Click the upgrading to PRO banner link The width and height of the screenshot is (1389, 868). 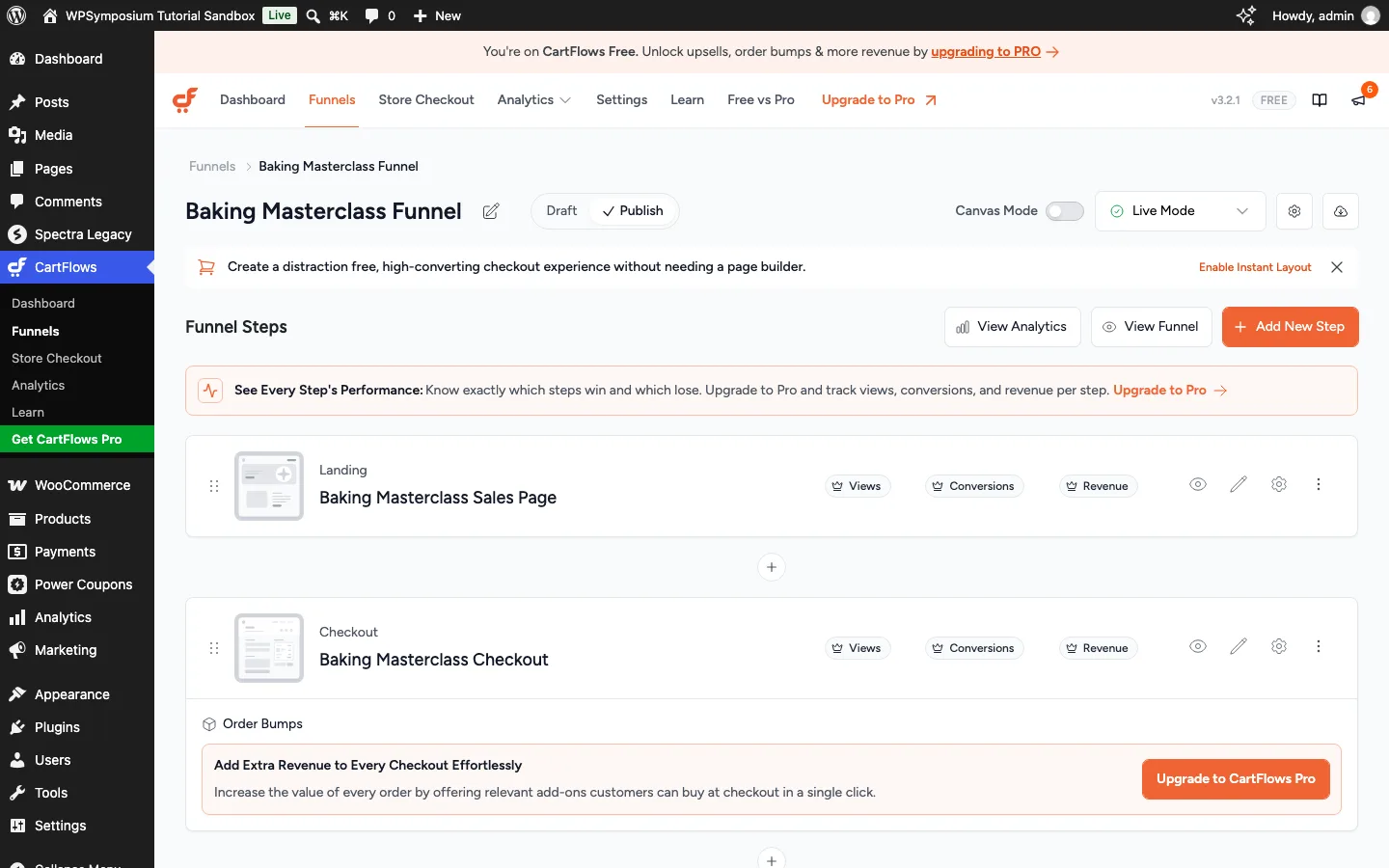(986, 52)
